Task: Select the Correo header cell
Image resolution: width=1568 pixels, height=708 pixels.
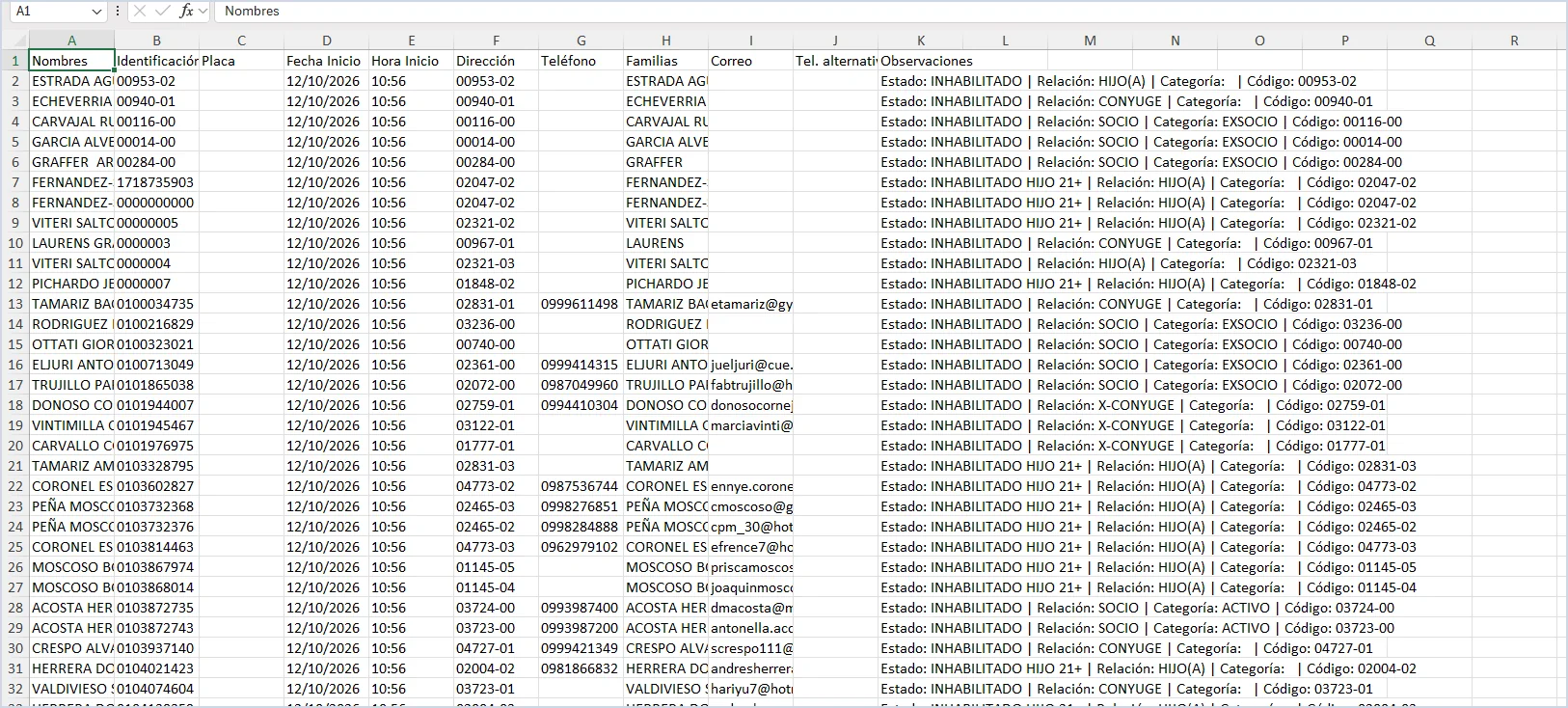Action: [x=750, y=61]
